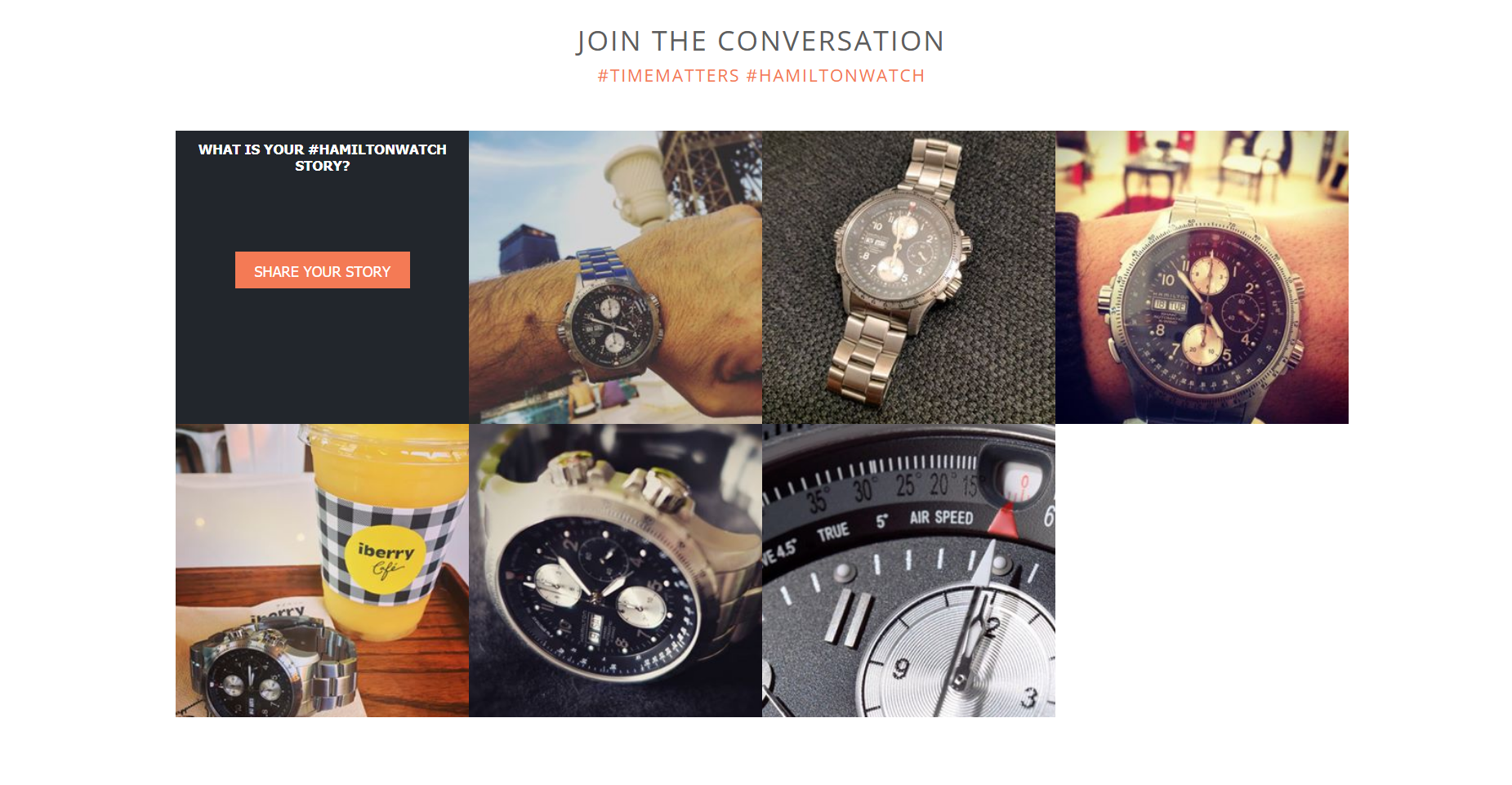Click the 'What is your #HamiltonWatch story?' text
This screenshot has width=1512, height=785.
click(322, 158)
